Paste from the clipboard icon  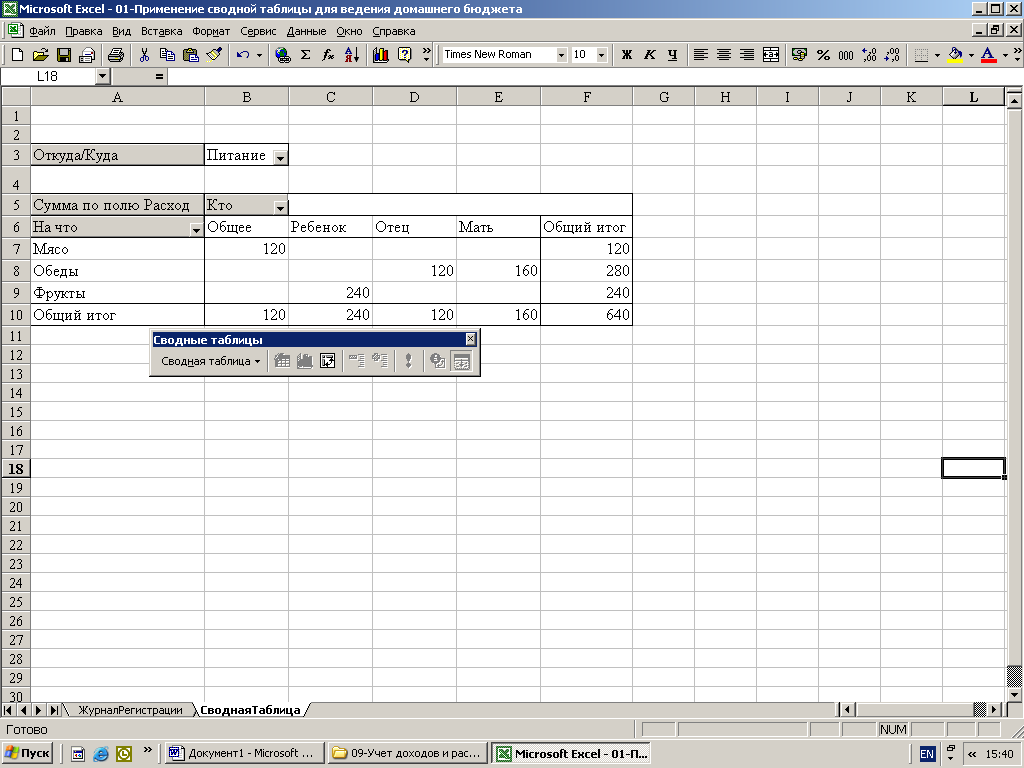tap(191, 55)
